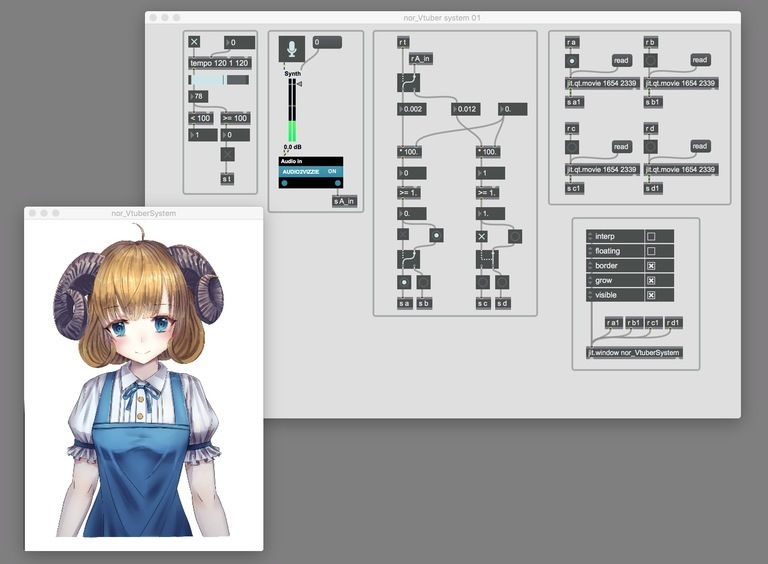
Task: Click the gswitch icon above 's a' and 's b'
Action: pos(408,259)
